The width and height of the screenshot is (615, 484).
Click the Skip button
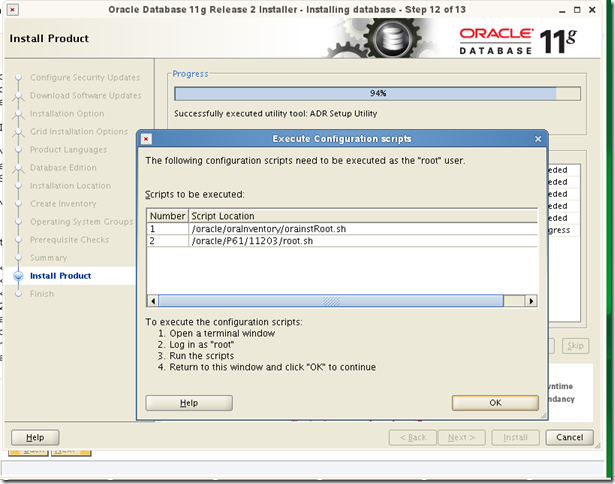coord(575,346)
